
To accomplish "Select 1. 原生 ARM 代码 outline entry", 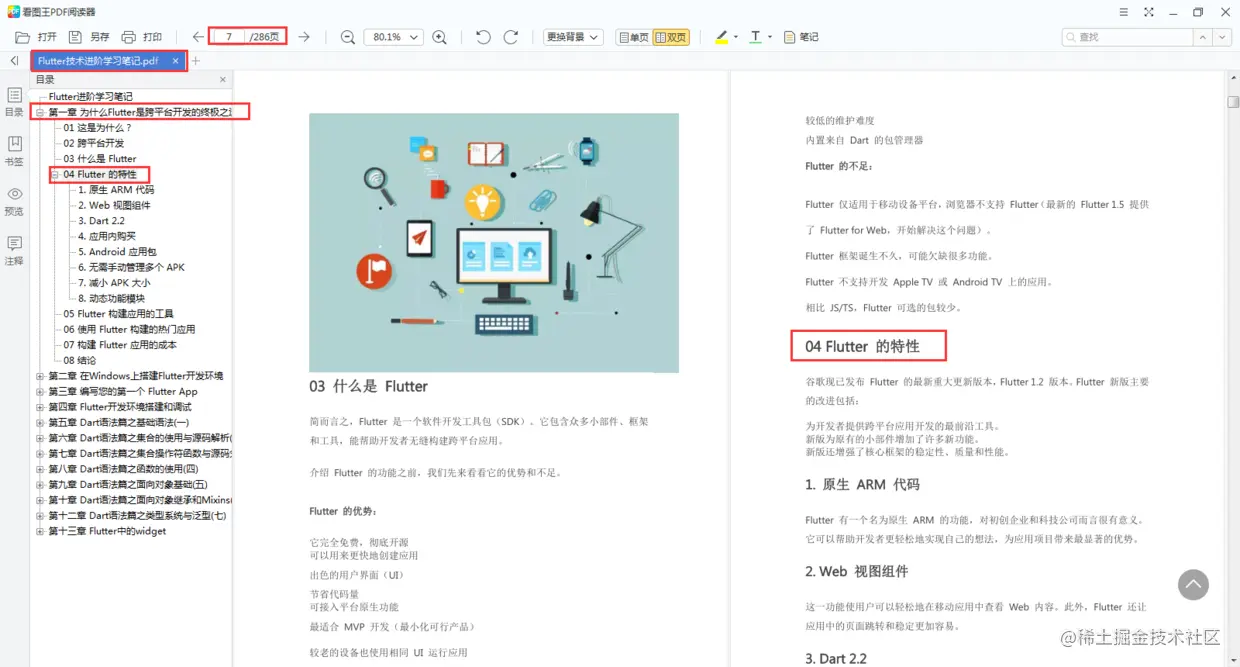I will click(x=116, y=190).
